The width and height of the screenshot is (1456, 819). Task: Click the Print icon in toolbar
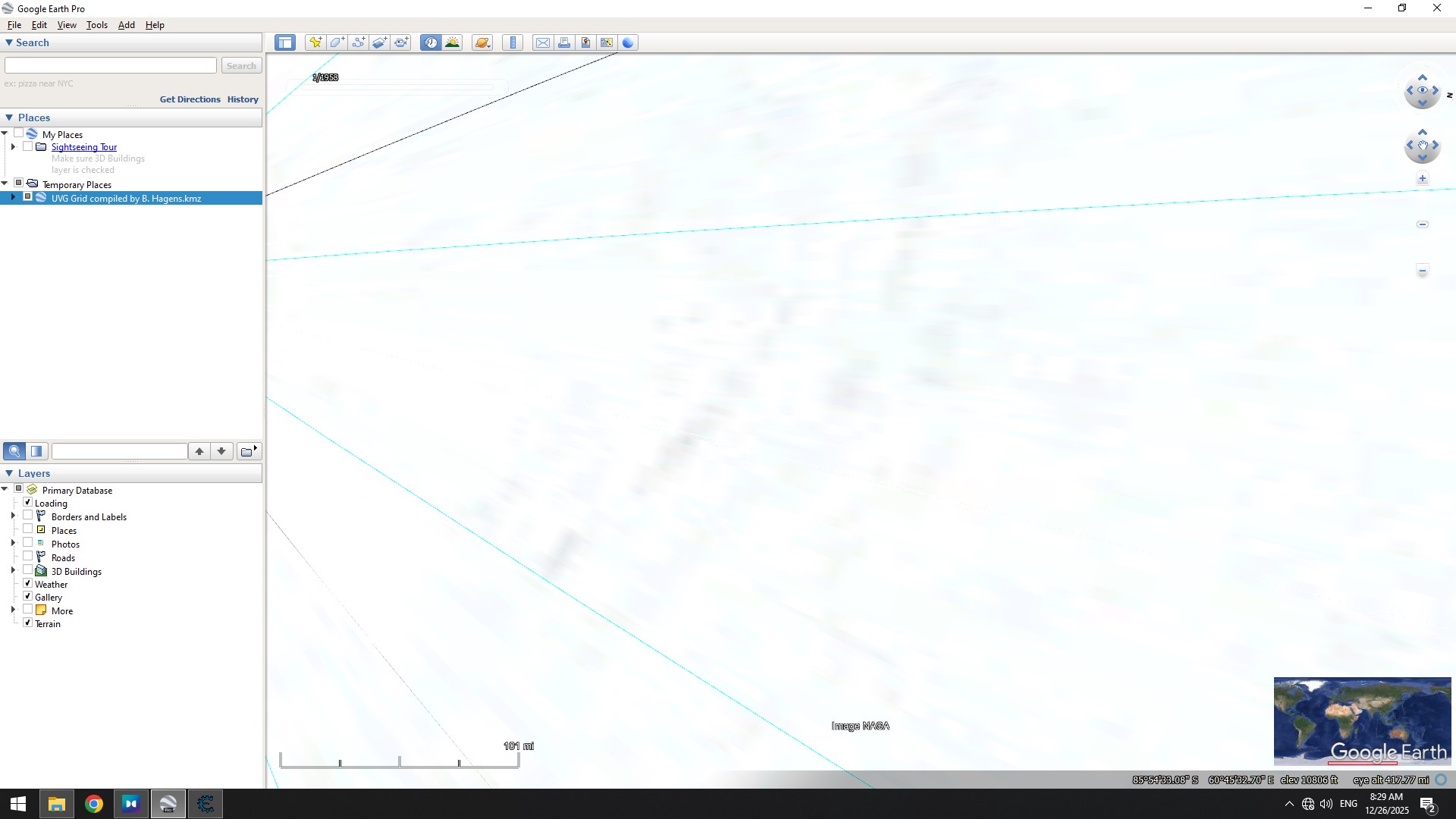564,42
